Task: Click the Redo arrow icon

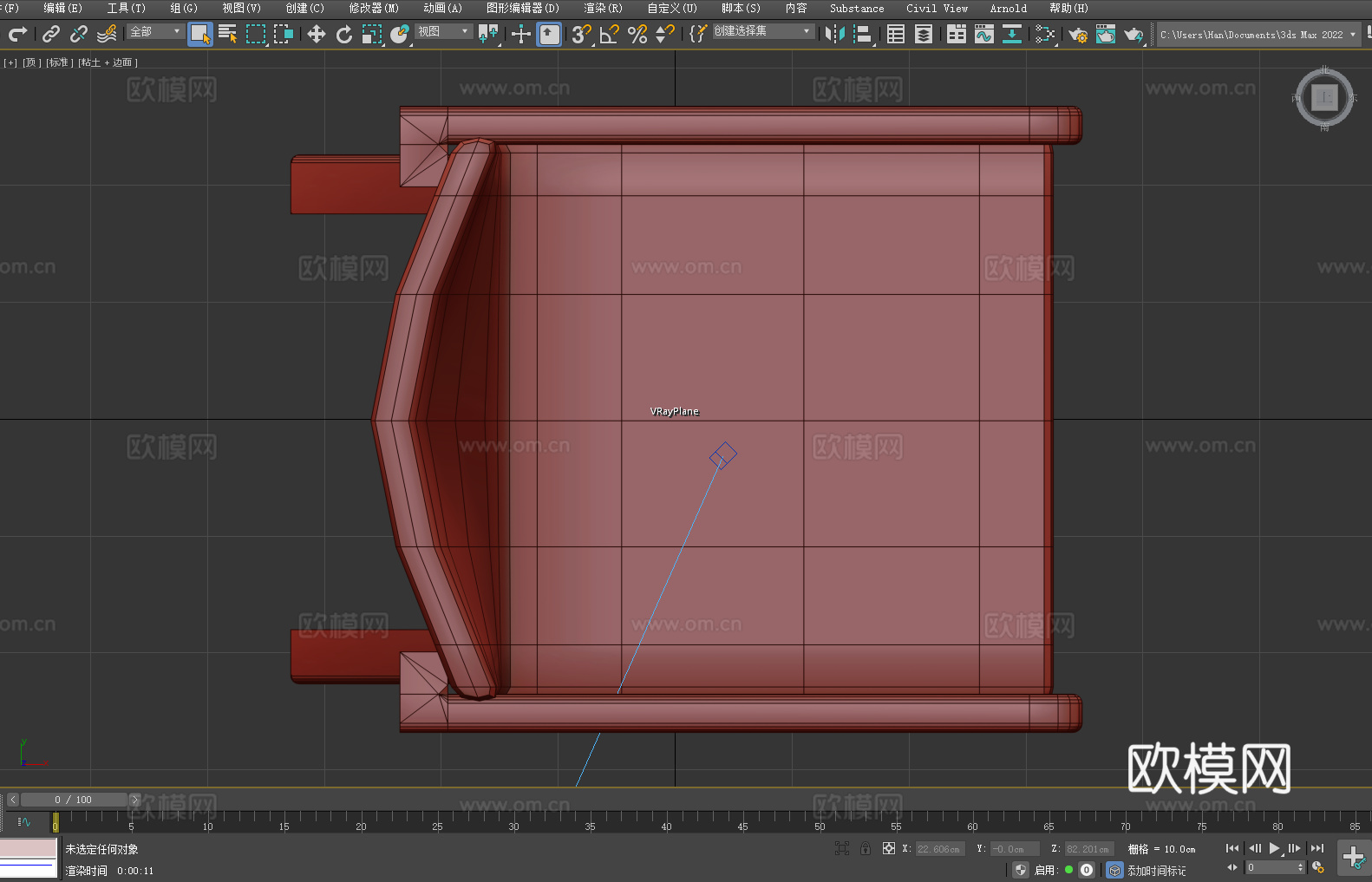Action: click(x=17, y=34)
